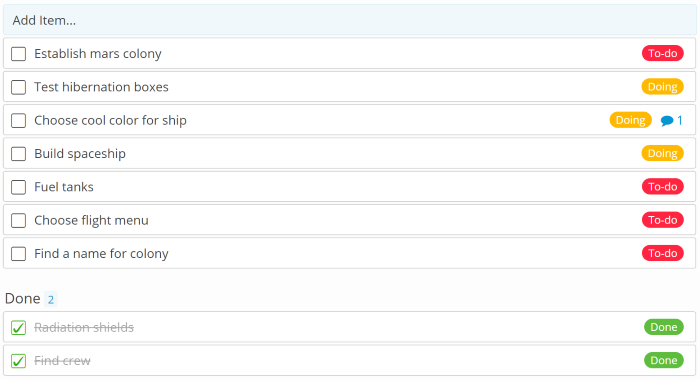Screen dimensions: 700x380
Task: Click the green Done badge on Radiation shields
Action: pos(663,327)
